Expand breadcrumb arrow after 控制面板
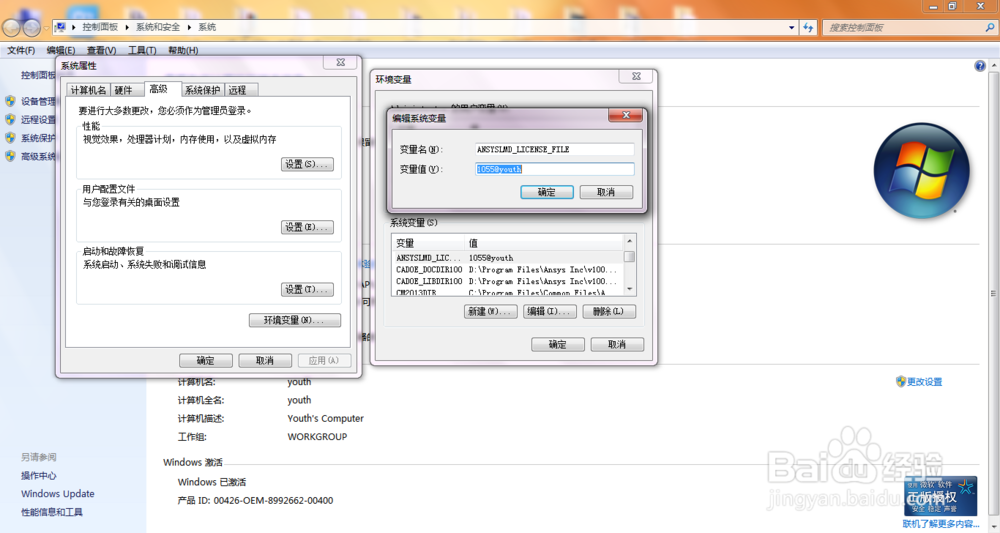This screenshot has width=1000, height=533. point(127,27)
